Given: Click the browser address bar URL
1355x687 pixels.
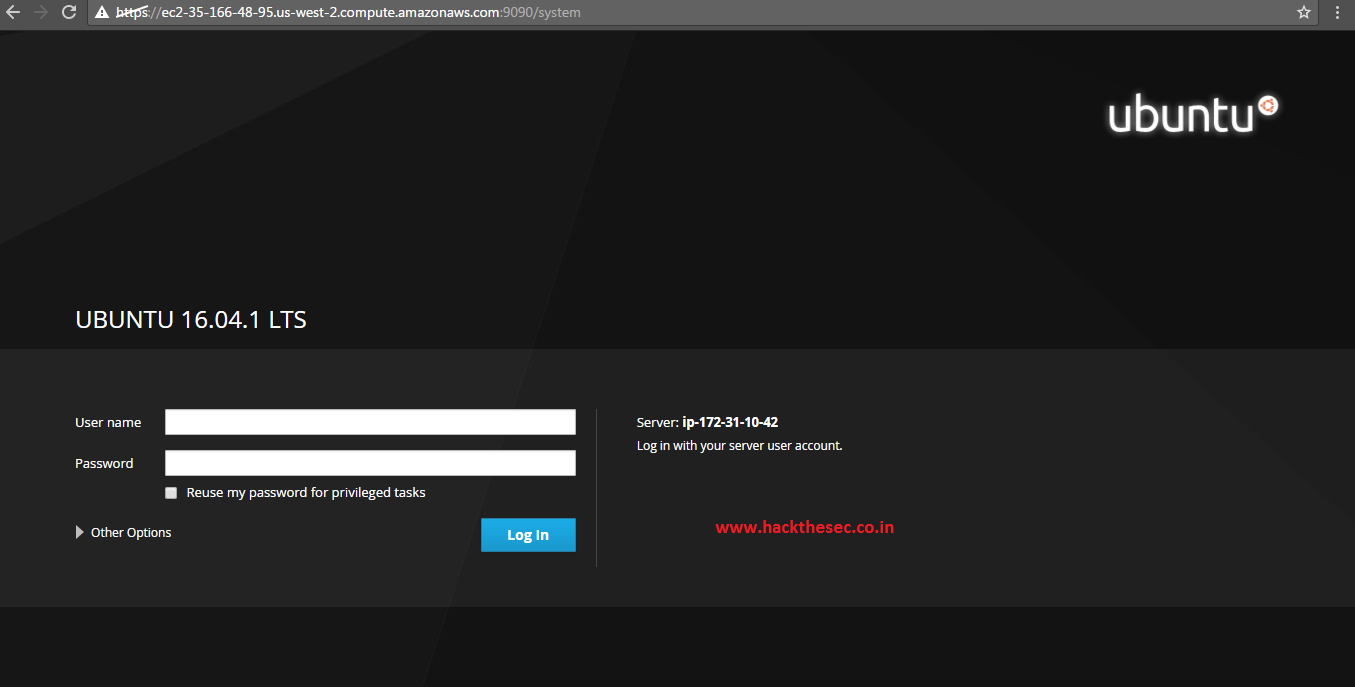Looking at the screenshot, I should pos(348,13).
